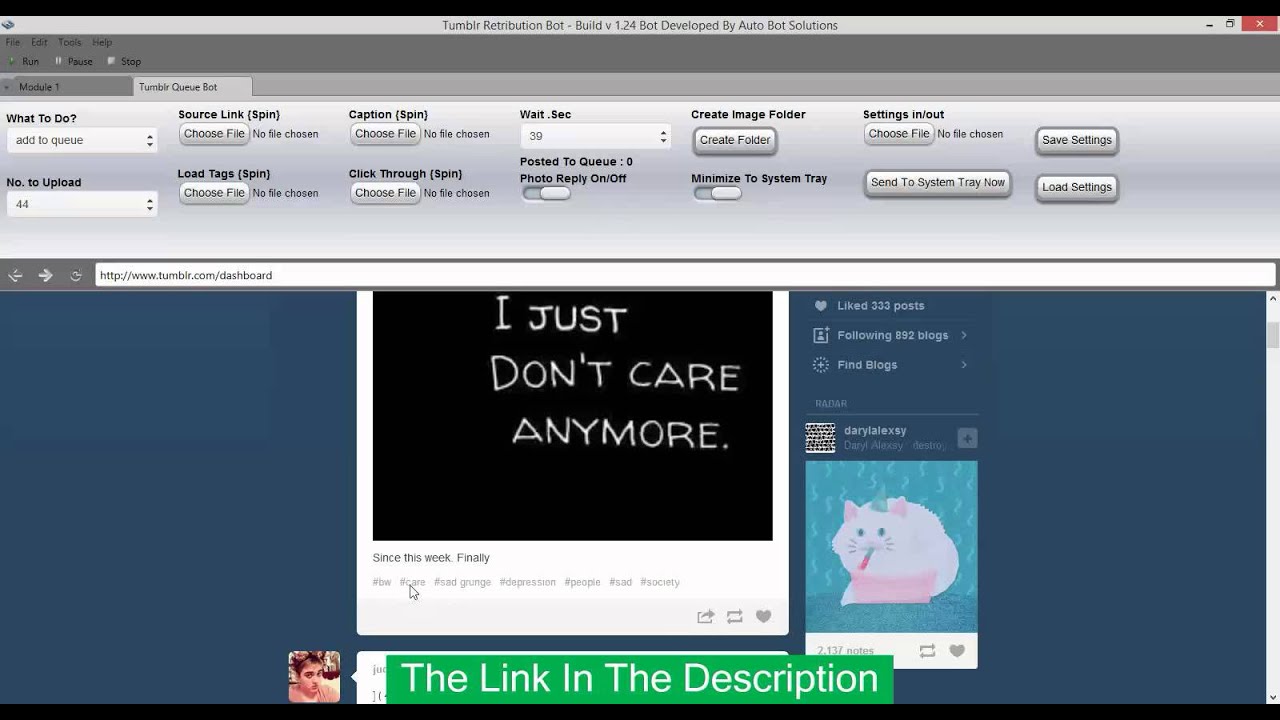
Task: Click the Load Settings button
Action: tap(1077, 187)
